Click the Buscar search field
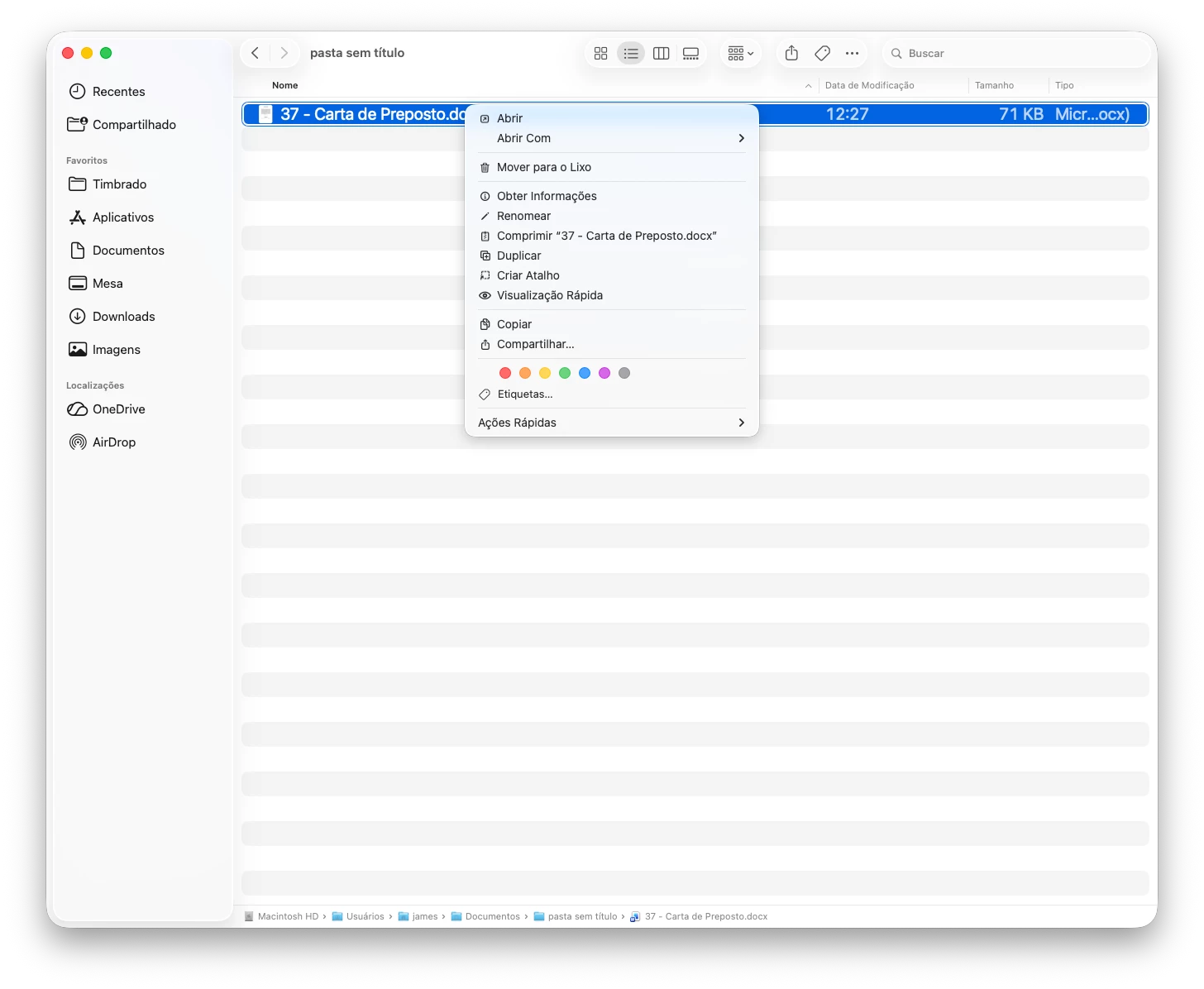 (x=1016, y=53)
